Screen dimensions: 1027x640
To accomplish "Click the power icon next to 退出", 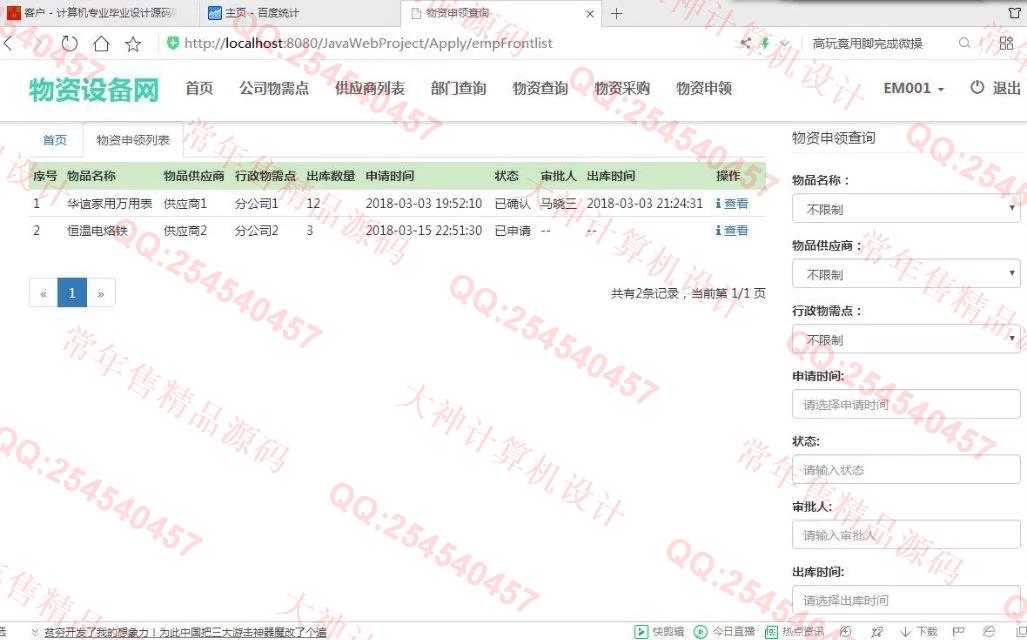I will [977, 87].
